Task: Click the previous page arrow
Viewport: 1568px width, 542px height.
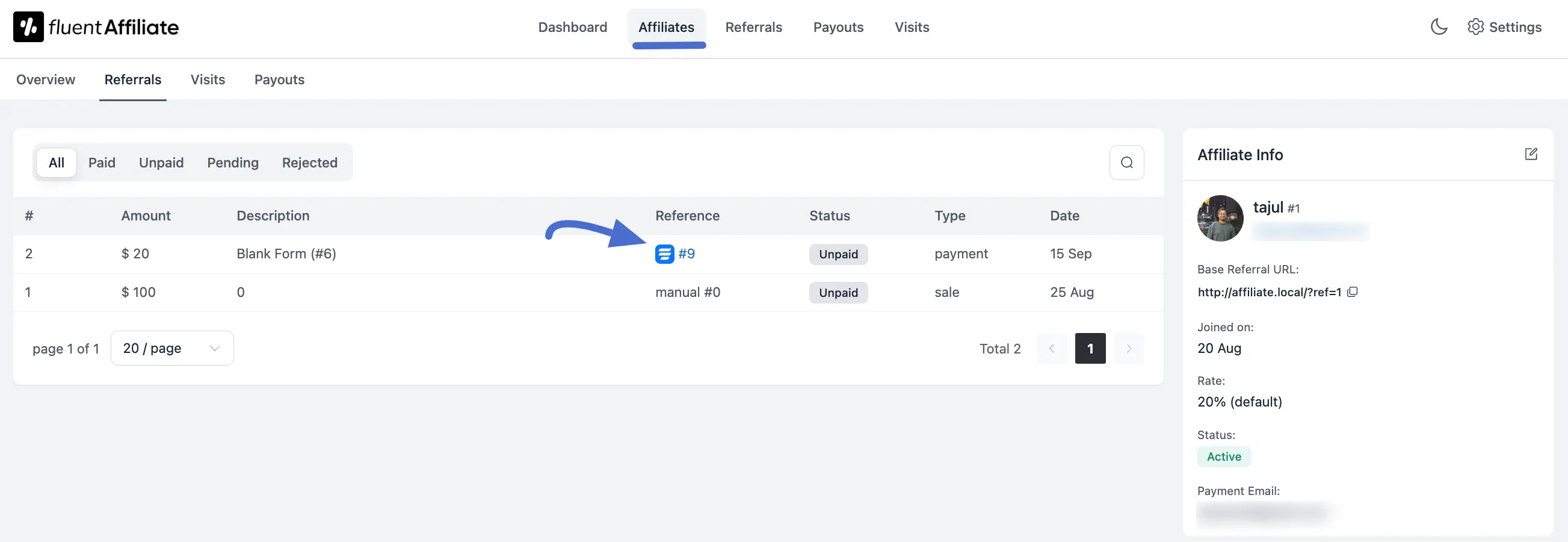Action: pos(1052,348)
